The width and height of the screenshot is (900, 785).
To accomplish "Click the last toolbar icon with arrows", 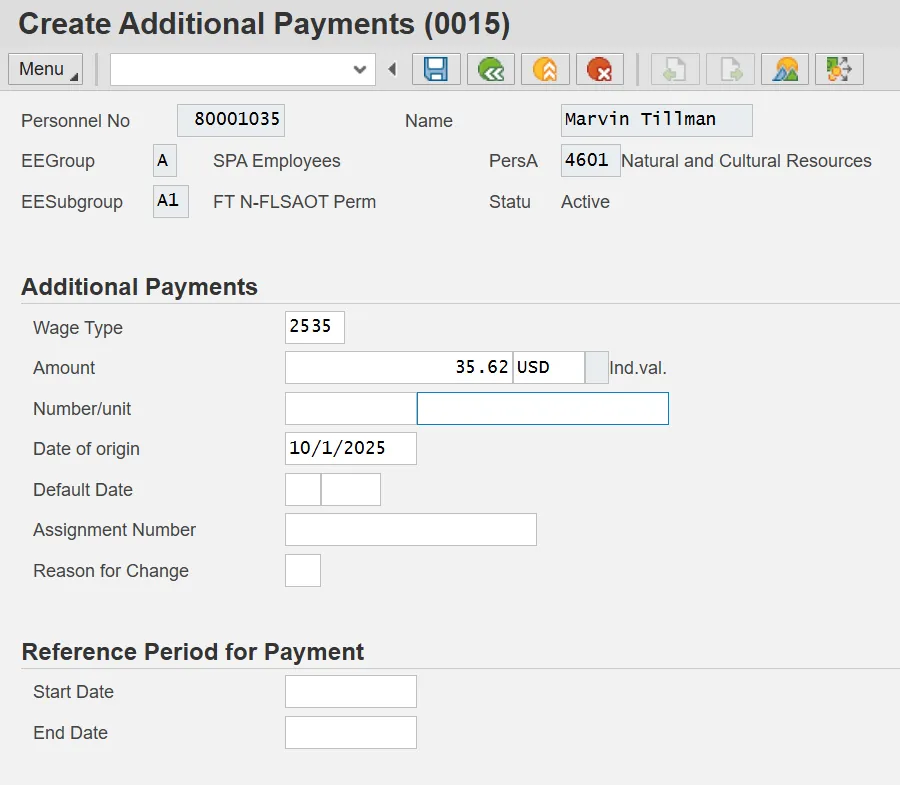I will pos(839,69).
